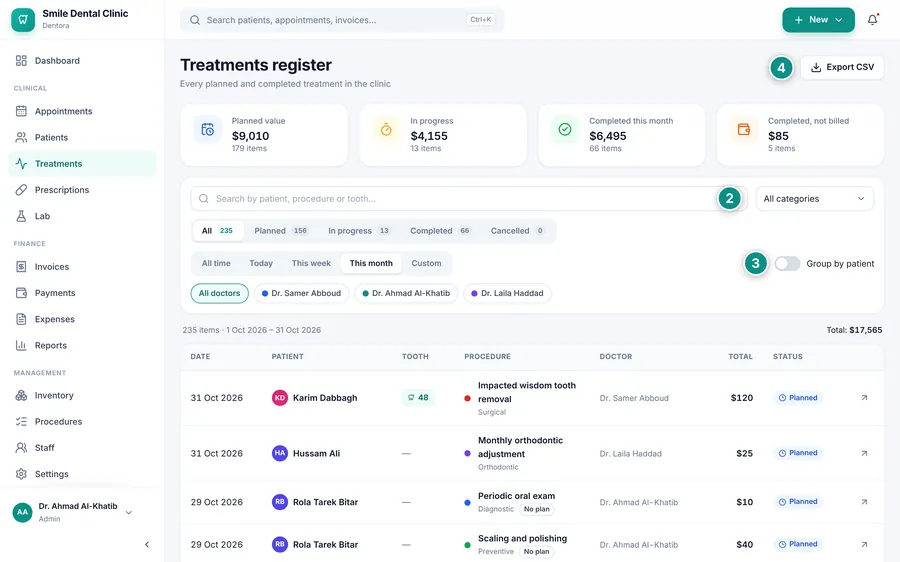
Task: Show All 235 treatments tab
Action: 218,231
